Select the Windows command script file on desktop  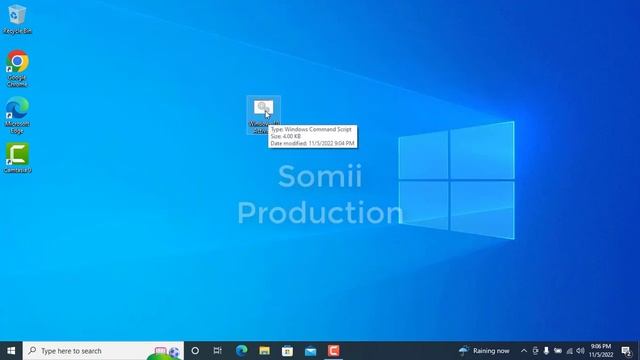(x=263, y=115)
